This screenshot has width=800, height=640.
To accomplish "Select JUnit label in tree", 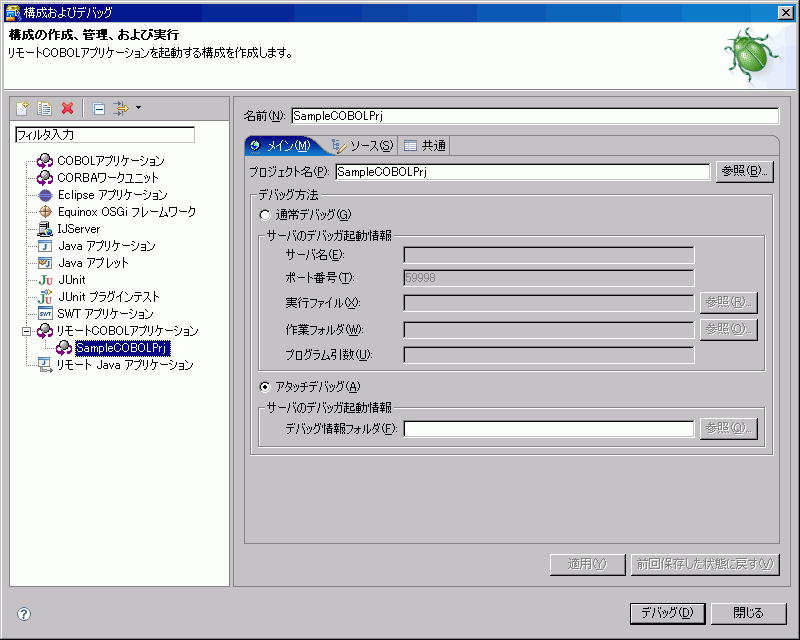I will tap(72, 280).
